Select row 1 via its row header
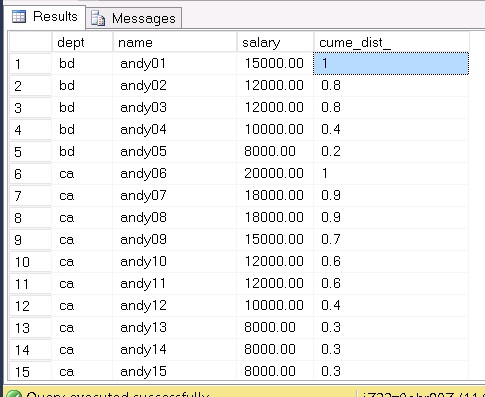The width and height of the screenshot is (485, 397). tap(30, 64)
